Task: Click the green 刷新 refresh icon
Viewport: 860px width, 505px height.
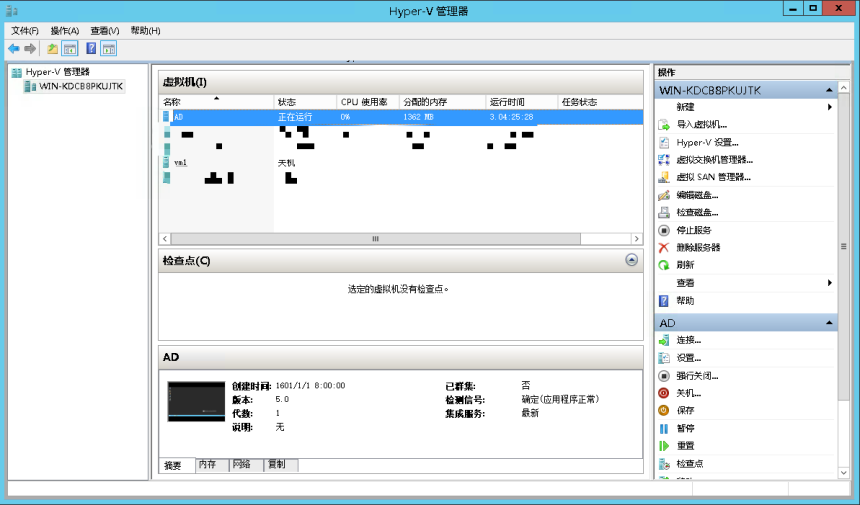Action: tap(664, 265)
